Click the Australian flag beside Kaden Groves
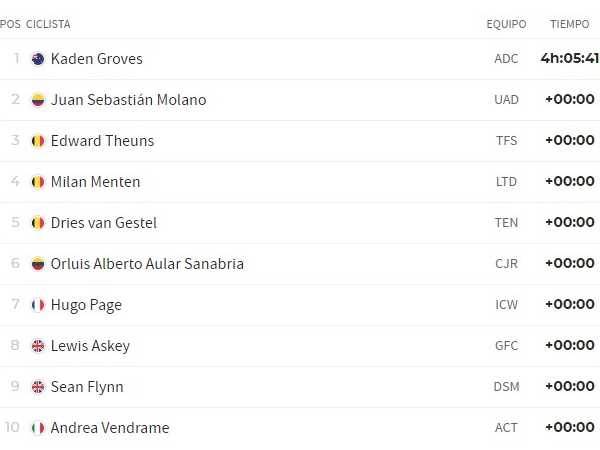600x450 pixels. (38, 59)
